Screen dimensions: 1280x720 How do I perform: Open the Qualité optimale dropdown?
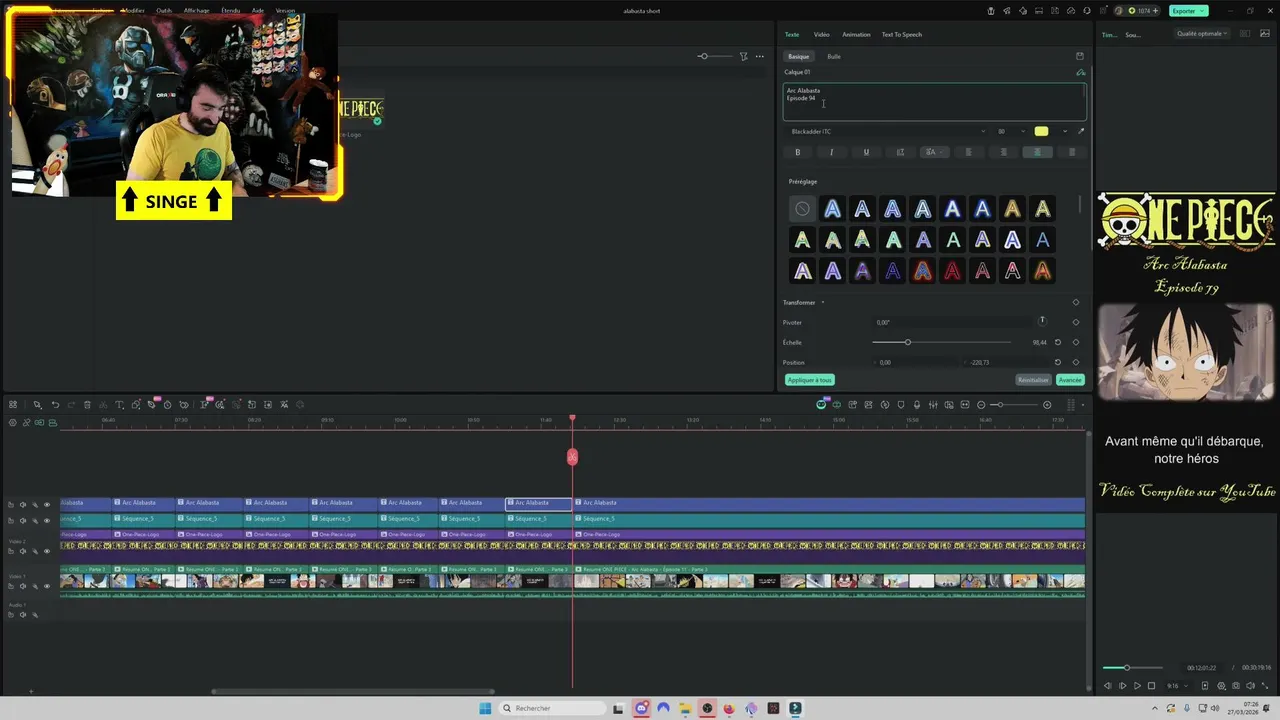(x=1202, y=34)
